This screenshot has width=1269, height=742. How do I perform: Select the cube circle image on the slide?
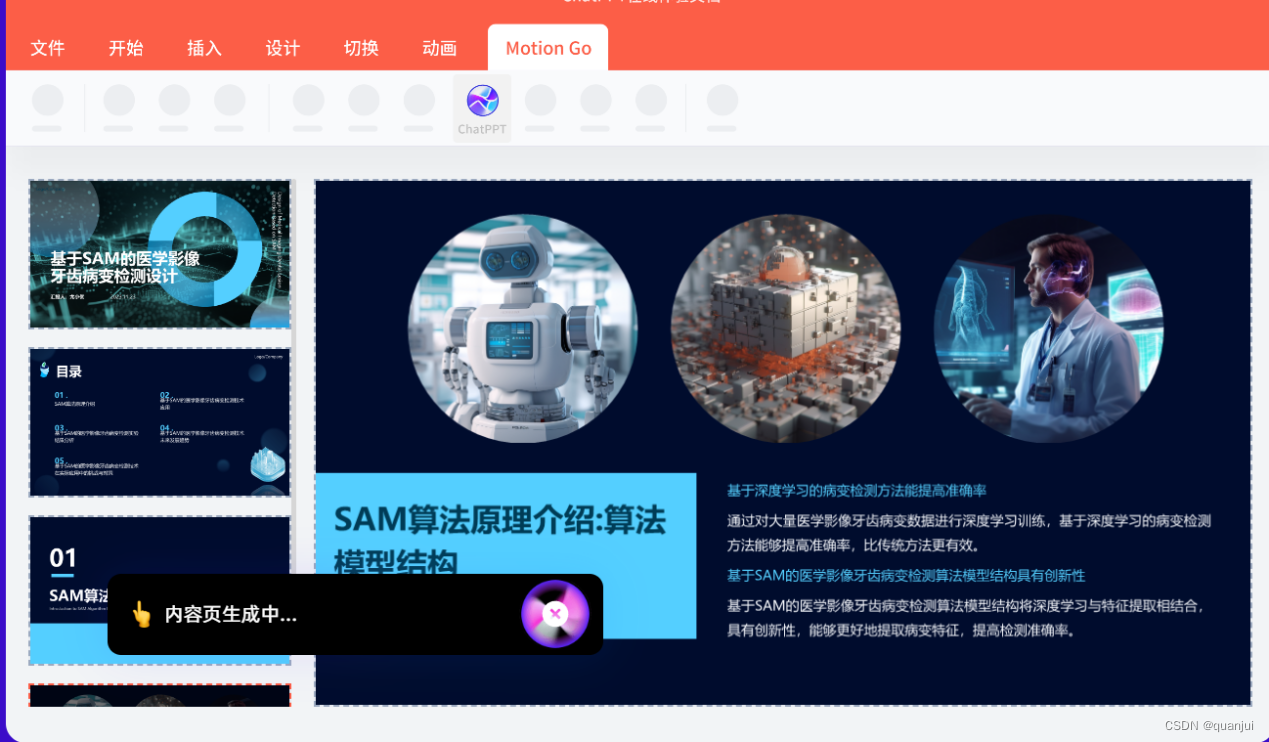pyautogui.click(x=786, y=328)
